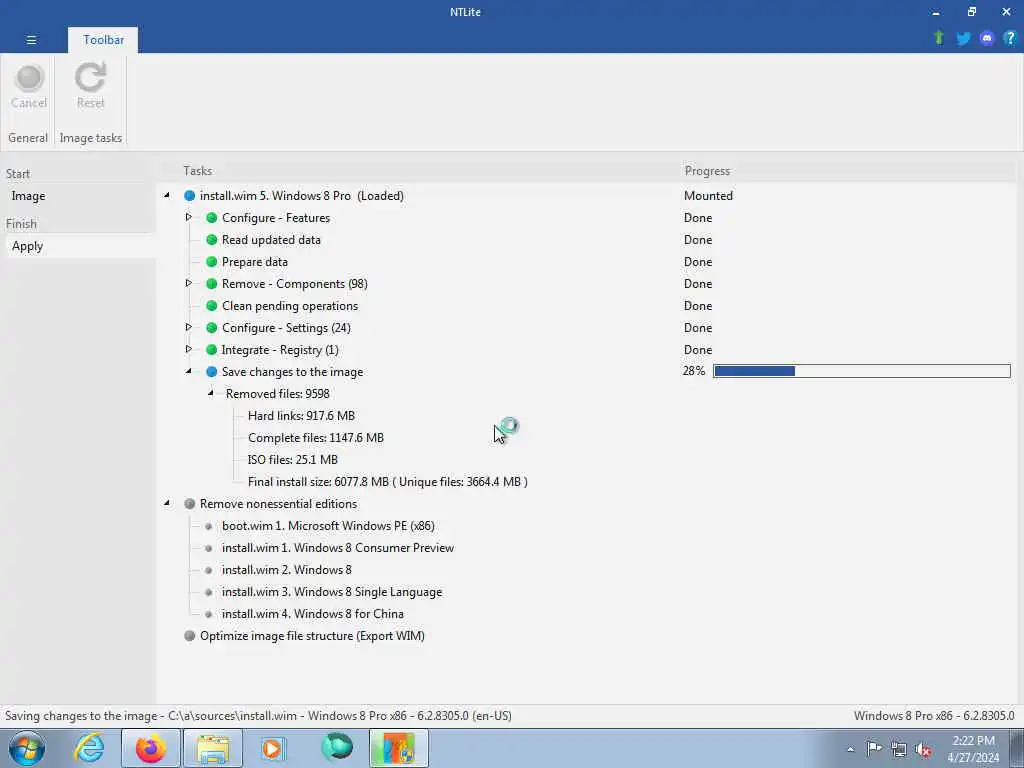Select the Clean pending operations row
This screenshot has height=768, width=1024.
click(x=290, y=306)
